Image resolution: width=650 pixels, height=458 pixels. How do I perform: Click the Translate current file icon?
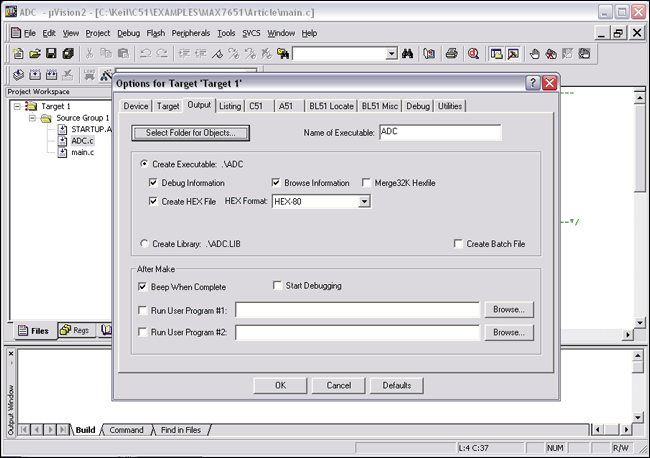(18, 75)
